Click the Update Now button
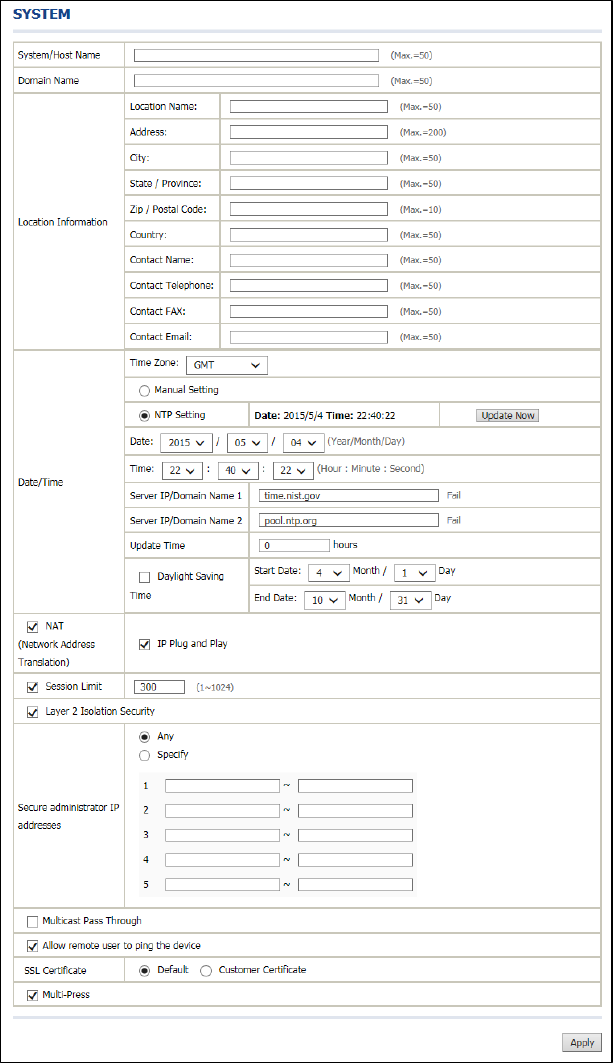This screenshot has width=613, height=1063. (x=508, y=416)
